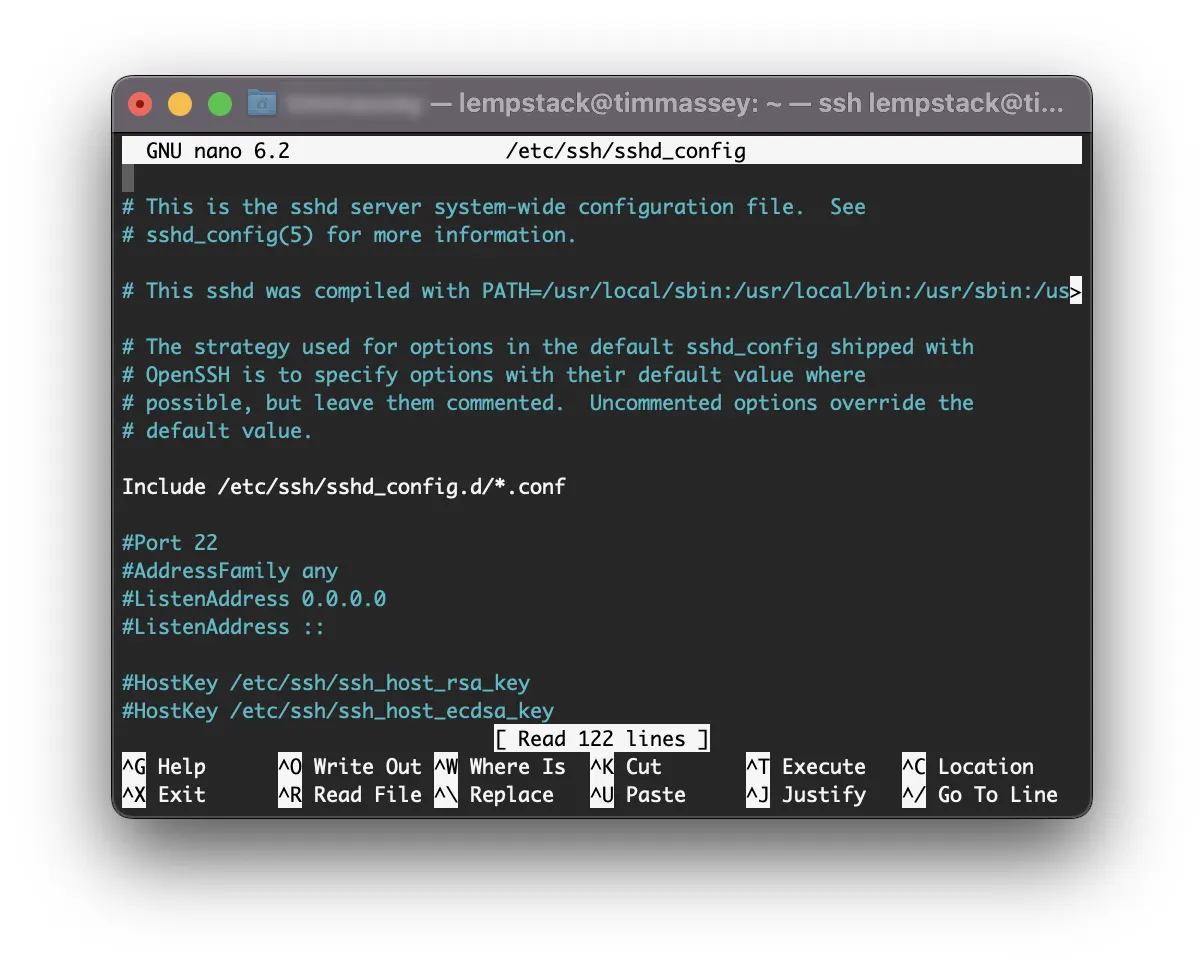Viewport: 1204px width, 966px height.
Task: Click the sshd_config(5) for more information line
Action: click(350, 235)
